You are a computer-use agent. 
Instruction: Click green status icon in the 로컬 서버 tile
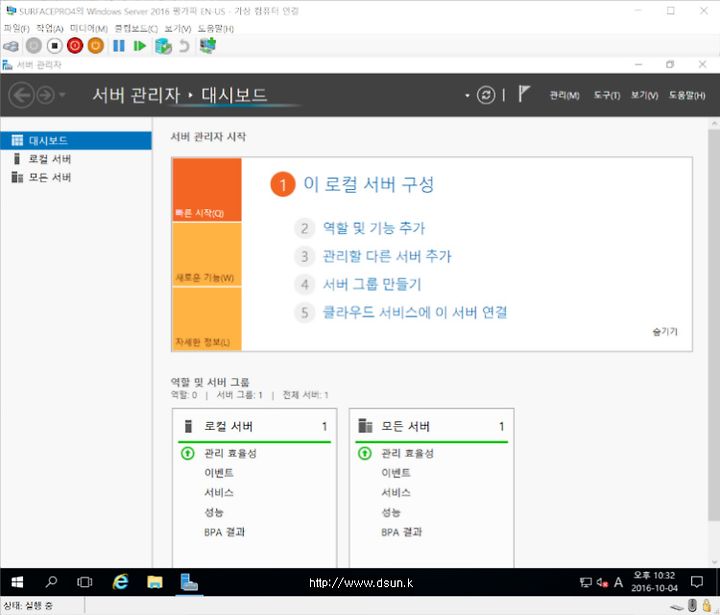click(x=187, y=454)
